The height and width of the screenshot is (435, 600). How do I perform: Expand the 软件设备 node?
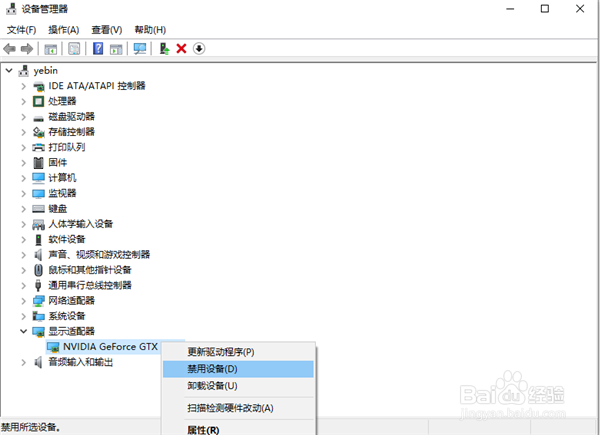[24, 239]
